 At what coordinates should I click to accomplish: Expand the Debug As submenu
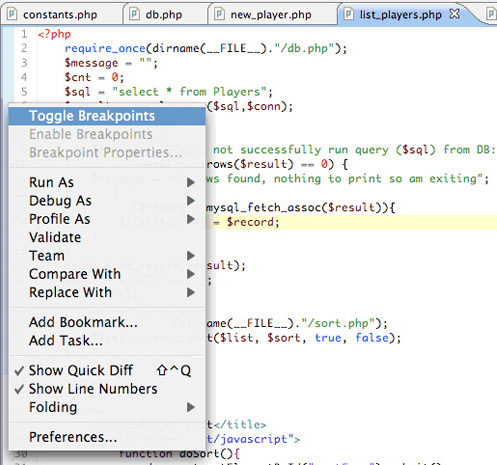click(107, 201)
